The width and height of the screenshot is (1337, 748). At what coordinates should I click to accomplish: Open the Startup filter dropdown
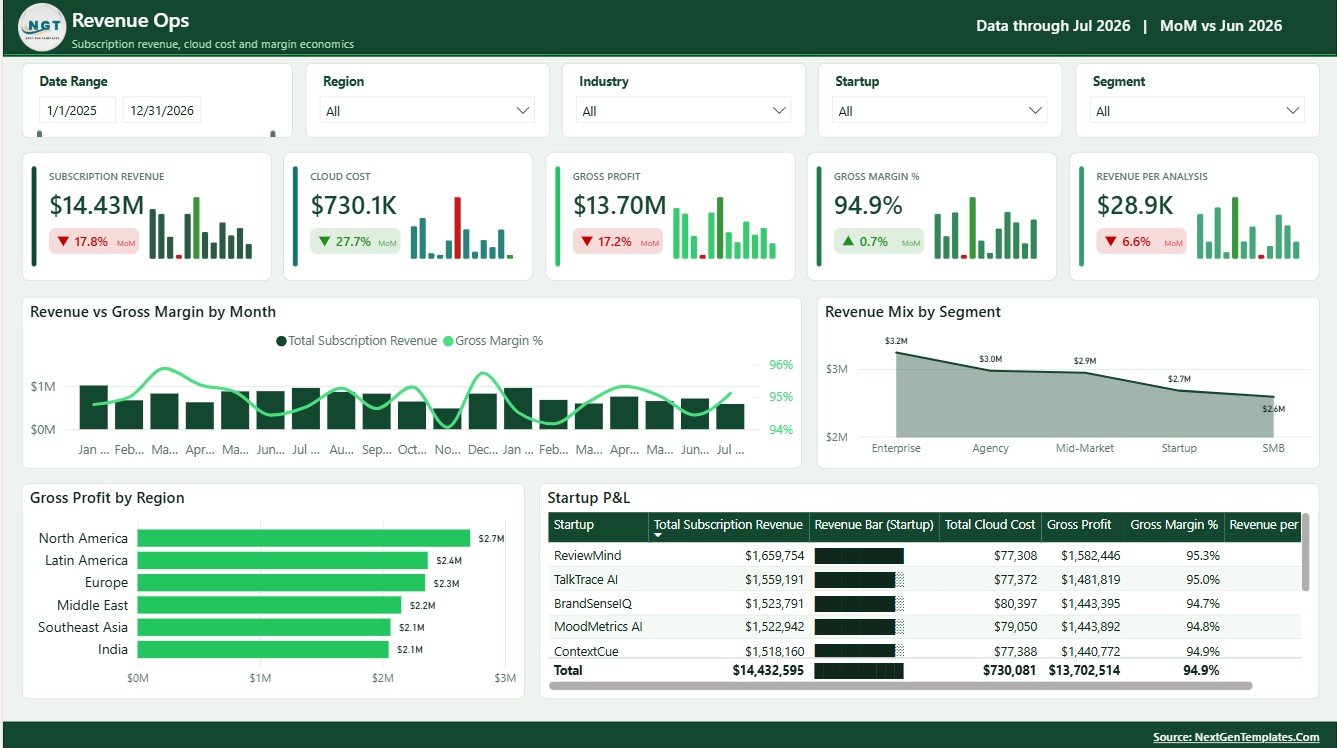941,111
